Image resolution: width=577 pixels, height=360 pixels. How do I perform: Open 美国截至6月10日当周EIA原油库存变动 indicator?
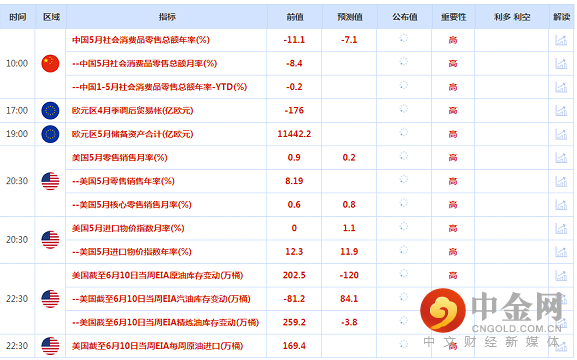coord(157,275)
